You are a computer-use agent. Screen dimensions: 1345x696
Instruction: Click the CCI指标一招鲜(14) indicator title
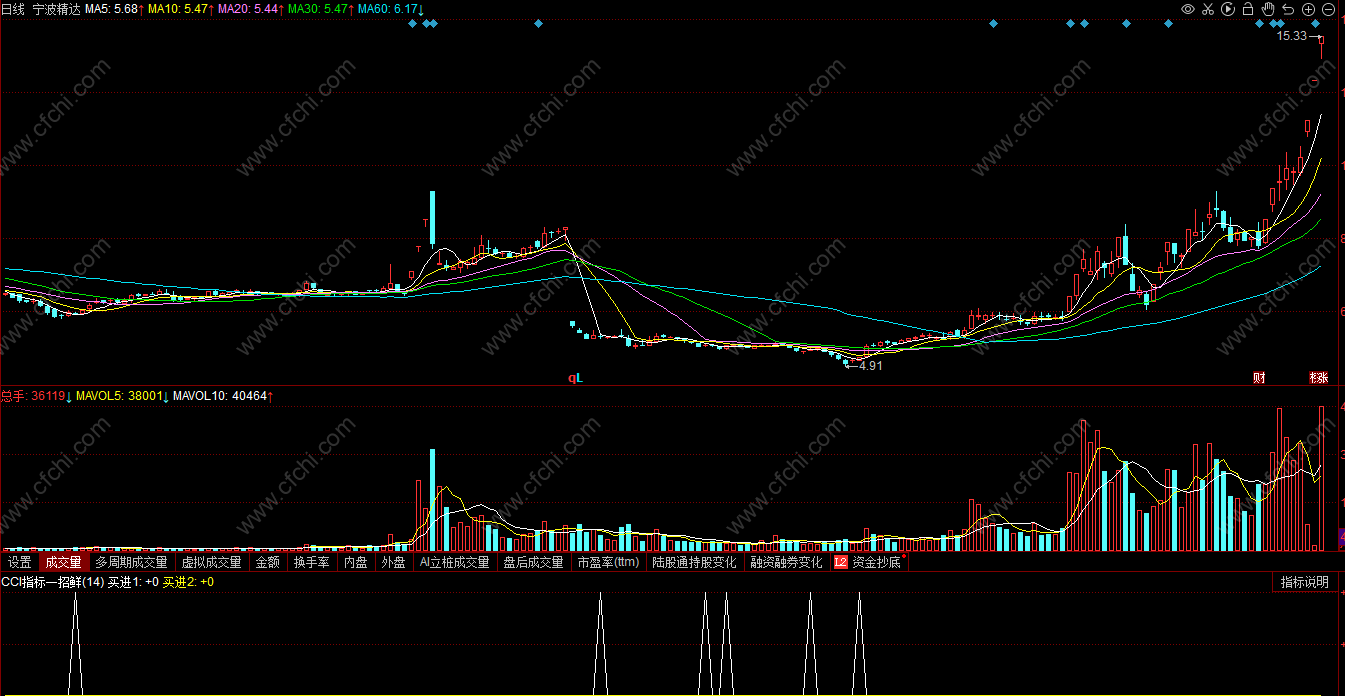pos(52,582)
